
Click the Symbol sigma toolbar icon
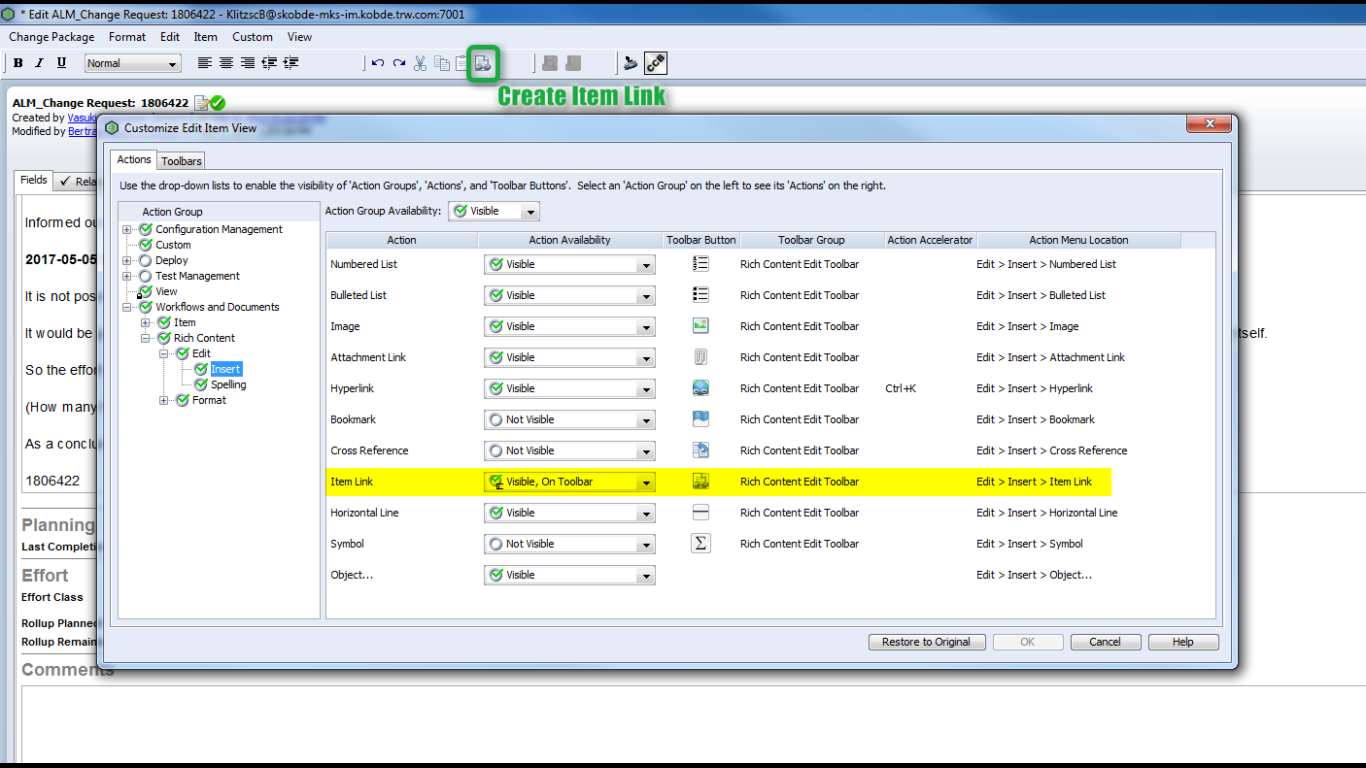(701, 543)
